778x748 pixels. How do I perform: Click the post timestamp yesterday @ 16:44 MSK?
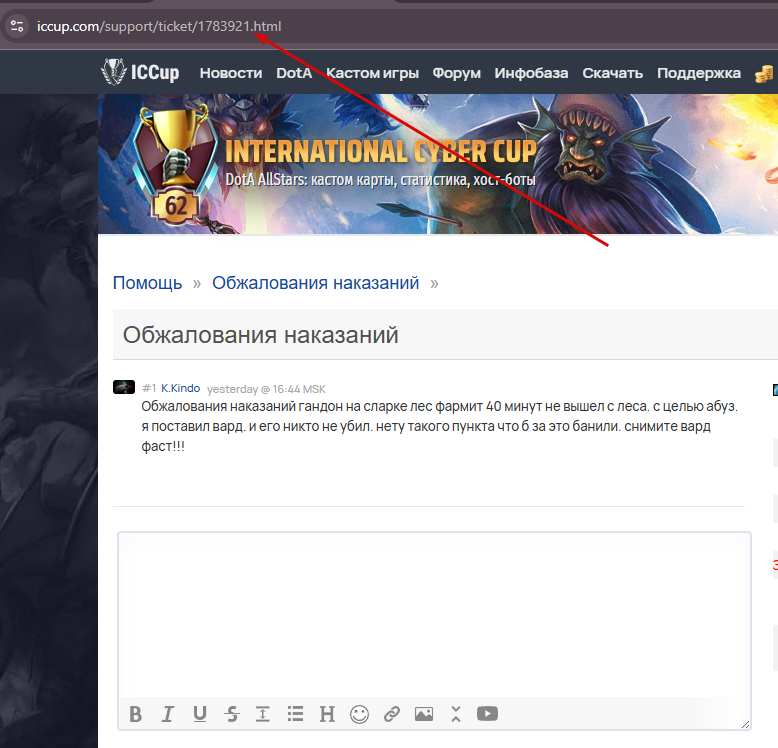[x=266, y=389]
